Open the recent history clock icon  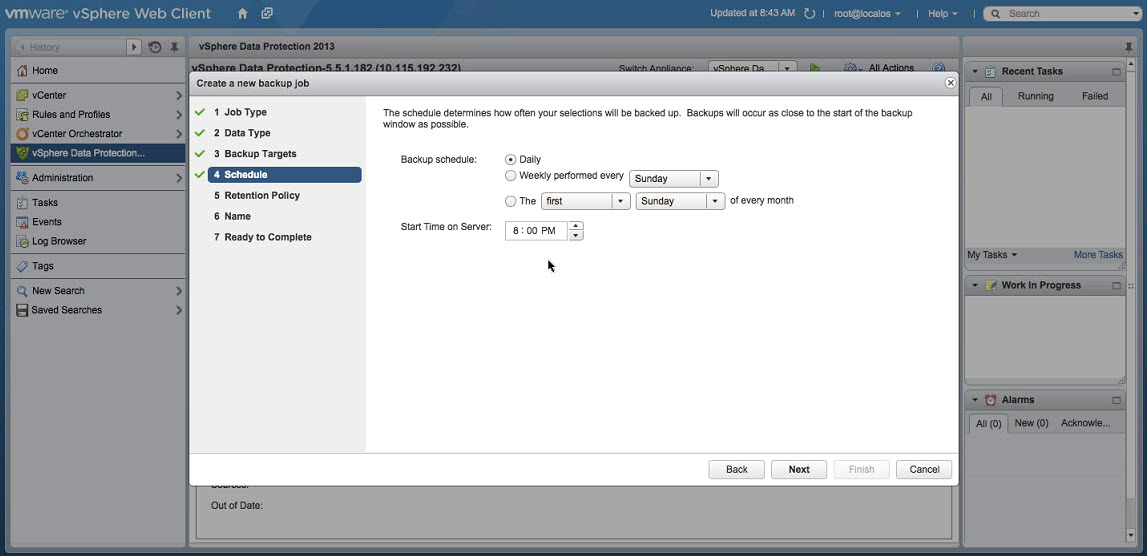[154, 47]
